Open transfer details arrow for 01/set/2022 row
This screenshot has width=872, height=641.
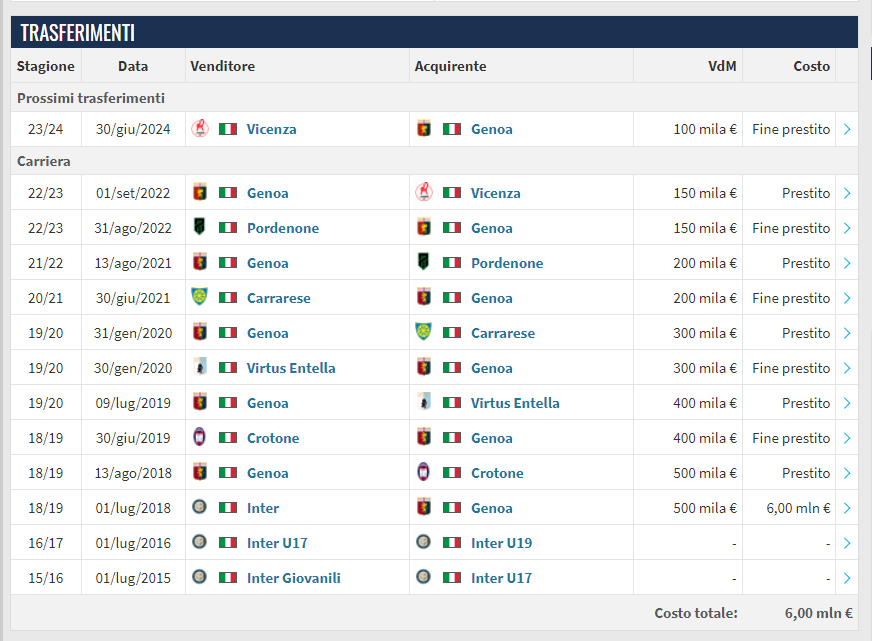(x=847, y=193)
